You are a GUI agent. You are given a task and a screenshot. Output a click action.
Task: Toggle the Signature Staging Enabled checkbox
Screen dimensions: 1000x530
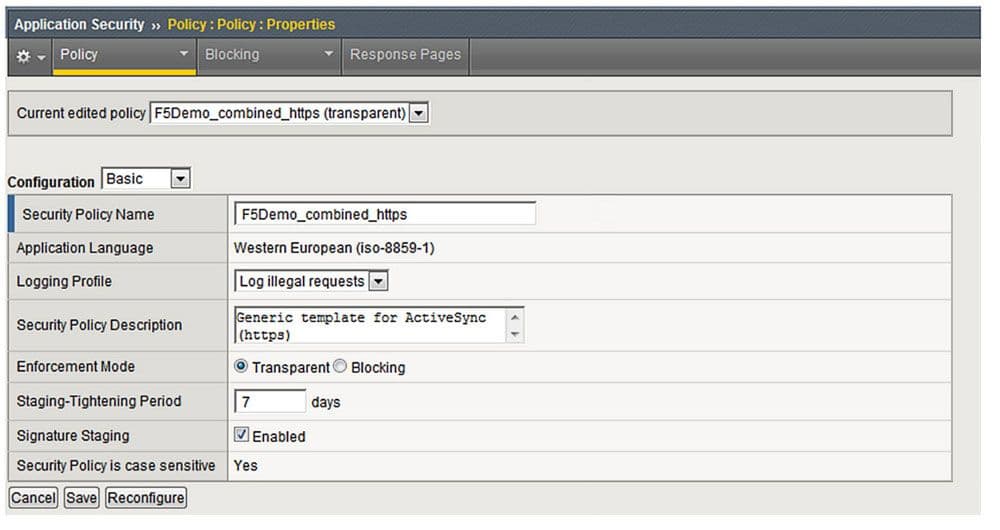pos(241,436)
